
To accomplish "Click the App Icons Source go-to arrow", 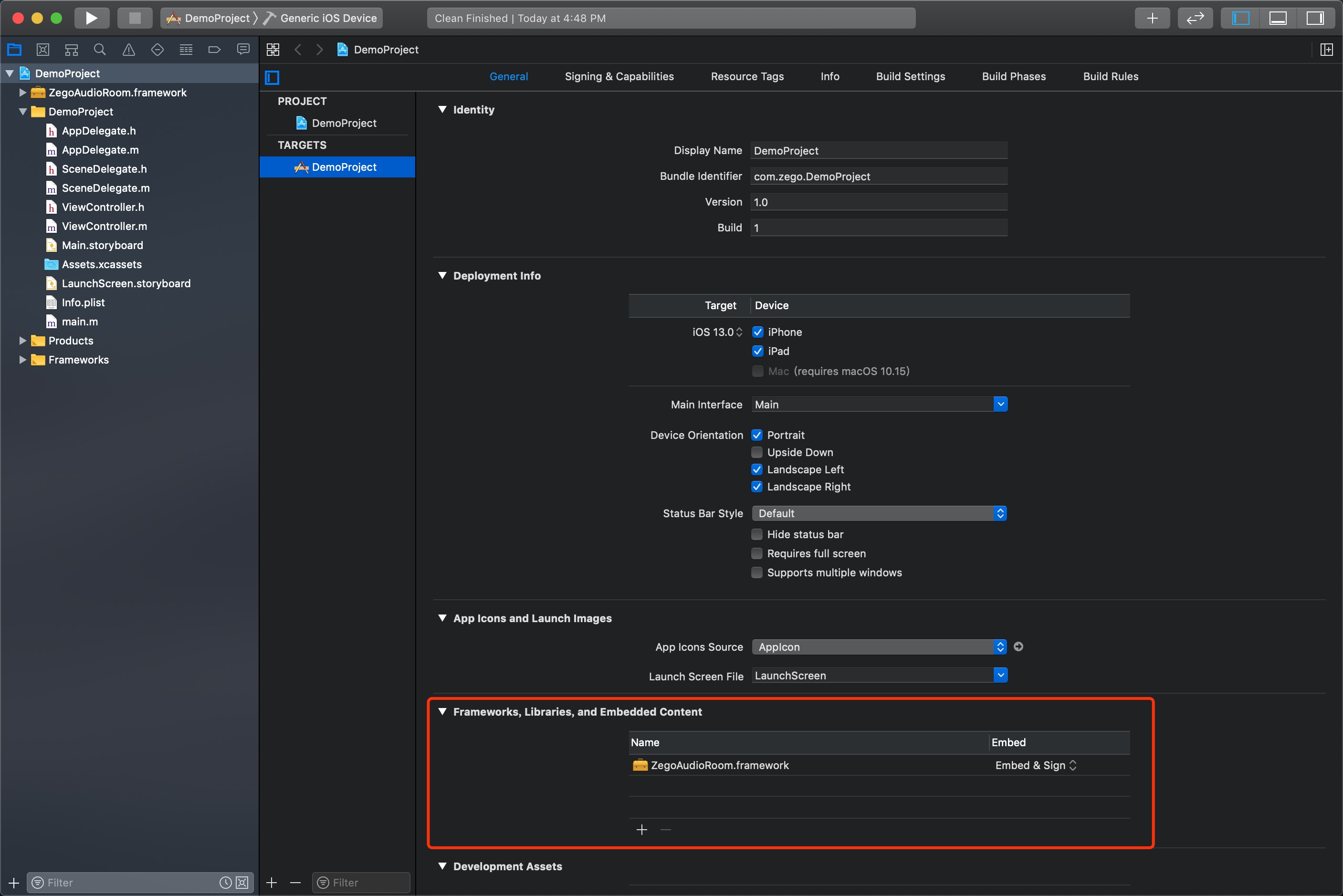I will (1018, 646).
